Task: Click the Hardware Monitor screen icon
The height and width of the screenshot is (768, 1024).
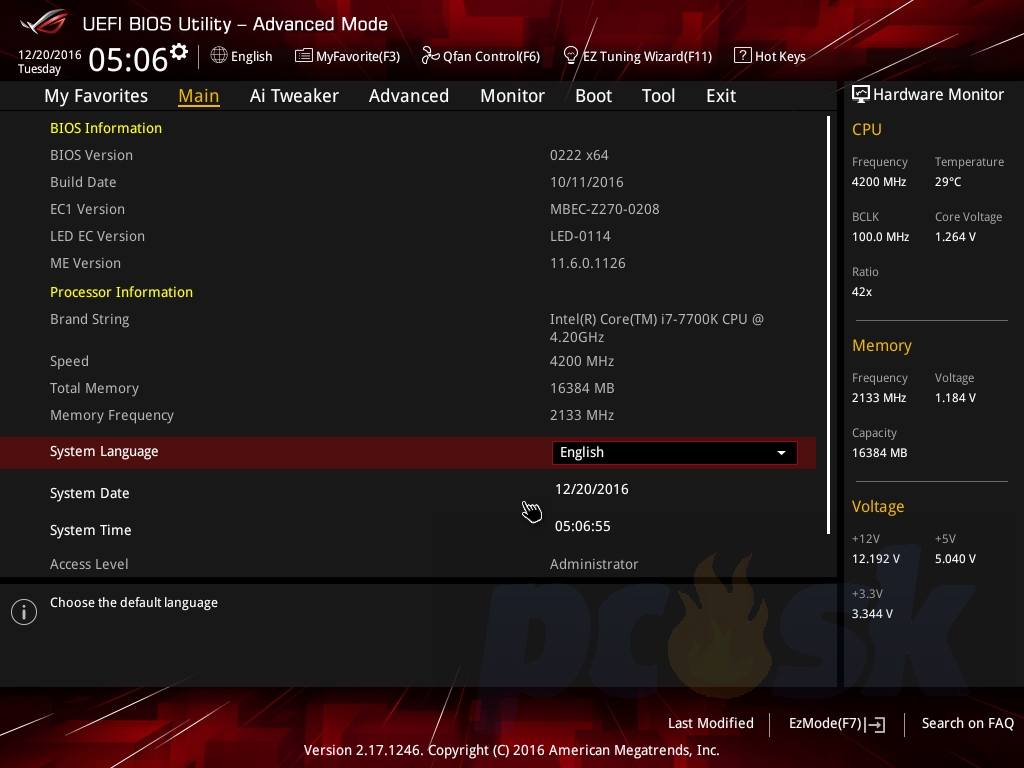Action: point(861,95)
